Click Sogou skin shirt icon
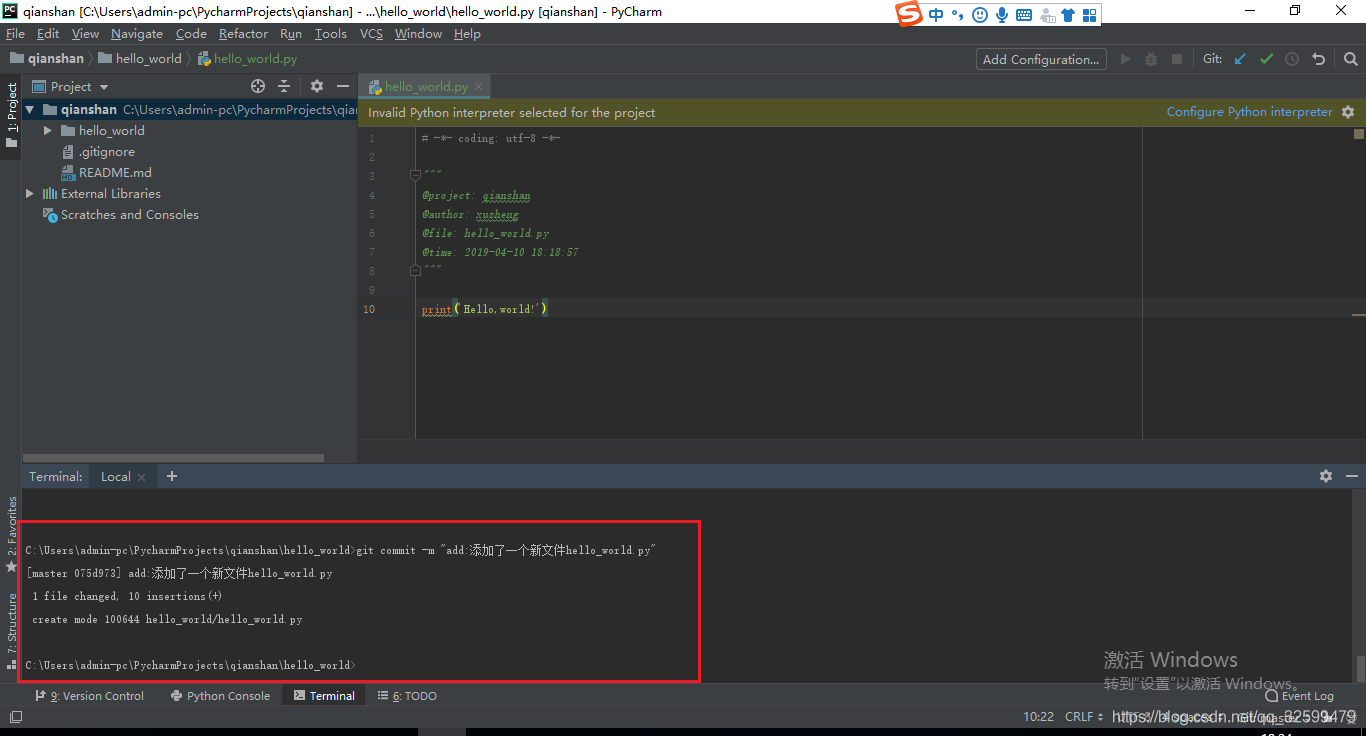Image resolution: width=1366 pixels, height=736 pixels. coord(1068,14)
